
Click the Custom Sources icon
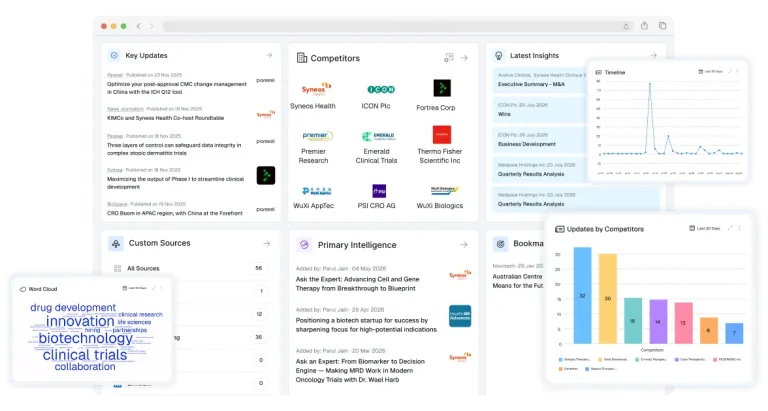(116, 243)
